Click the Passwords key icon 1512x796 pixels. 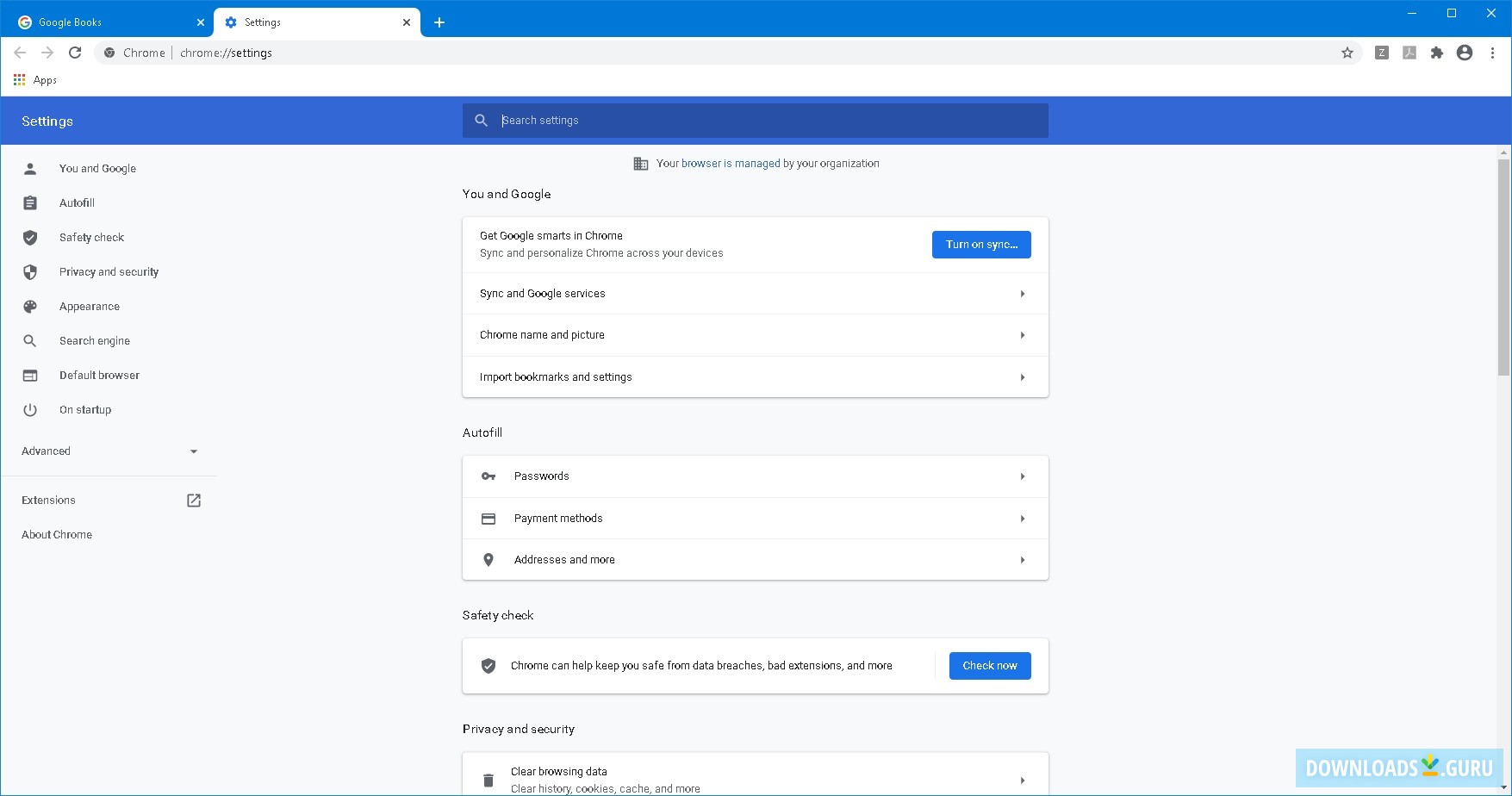coord(488,476)
